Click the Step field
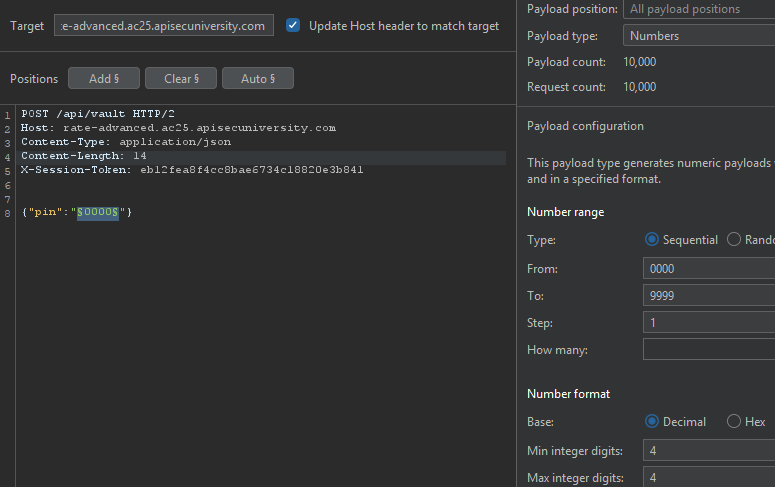Viewport: 775px width, 487px height. click(709, 322)
